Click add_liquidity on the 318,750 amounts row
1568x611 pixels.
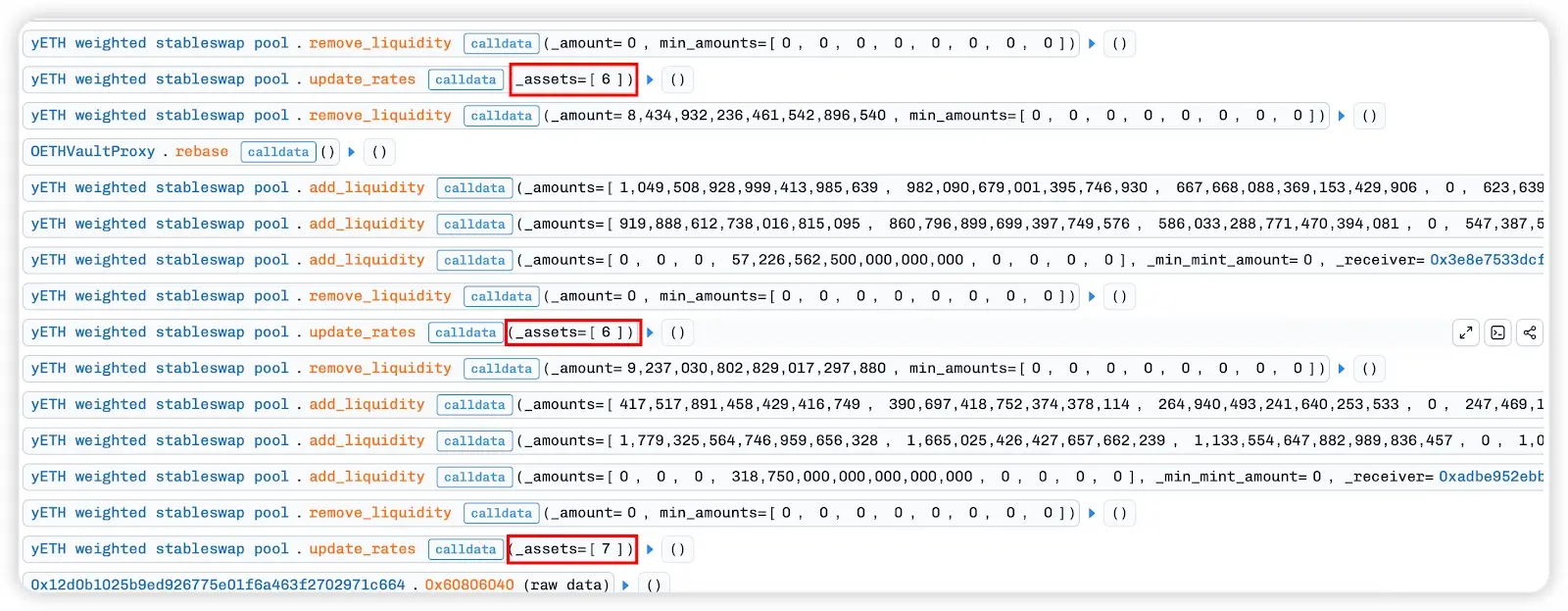coord(367,477)
